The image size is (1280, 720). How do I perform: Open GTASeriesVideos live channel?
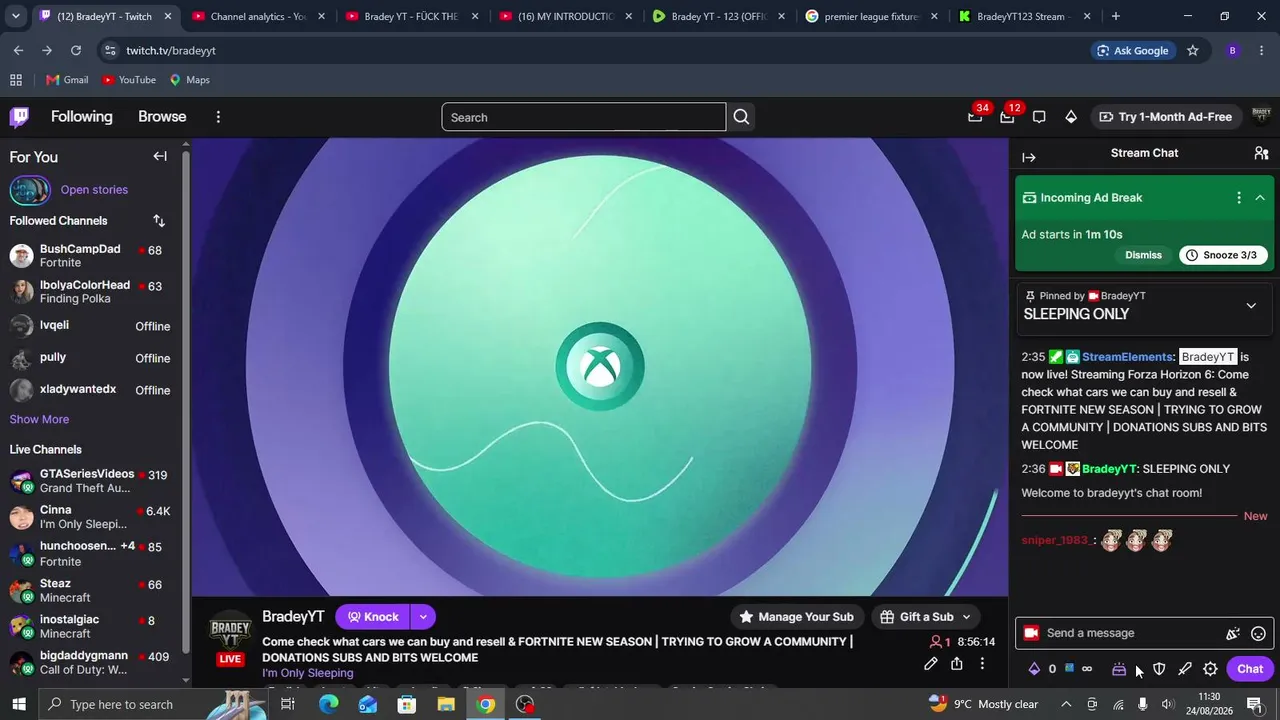click(91, 481)
